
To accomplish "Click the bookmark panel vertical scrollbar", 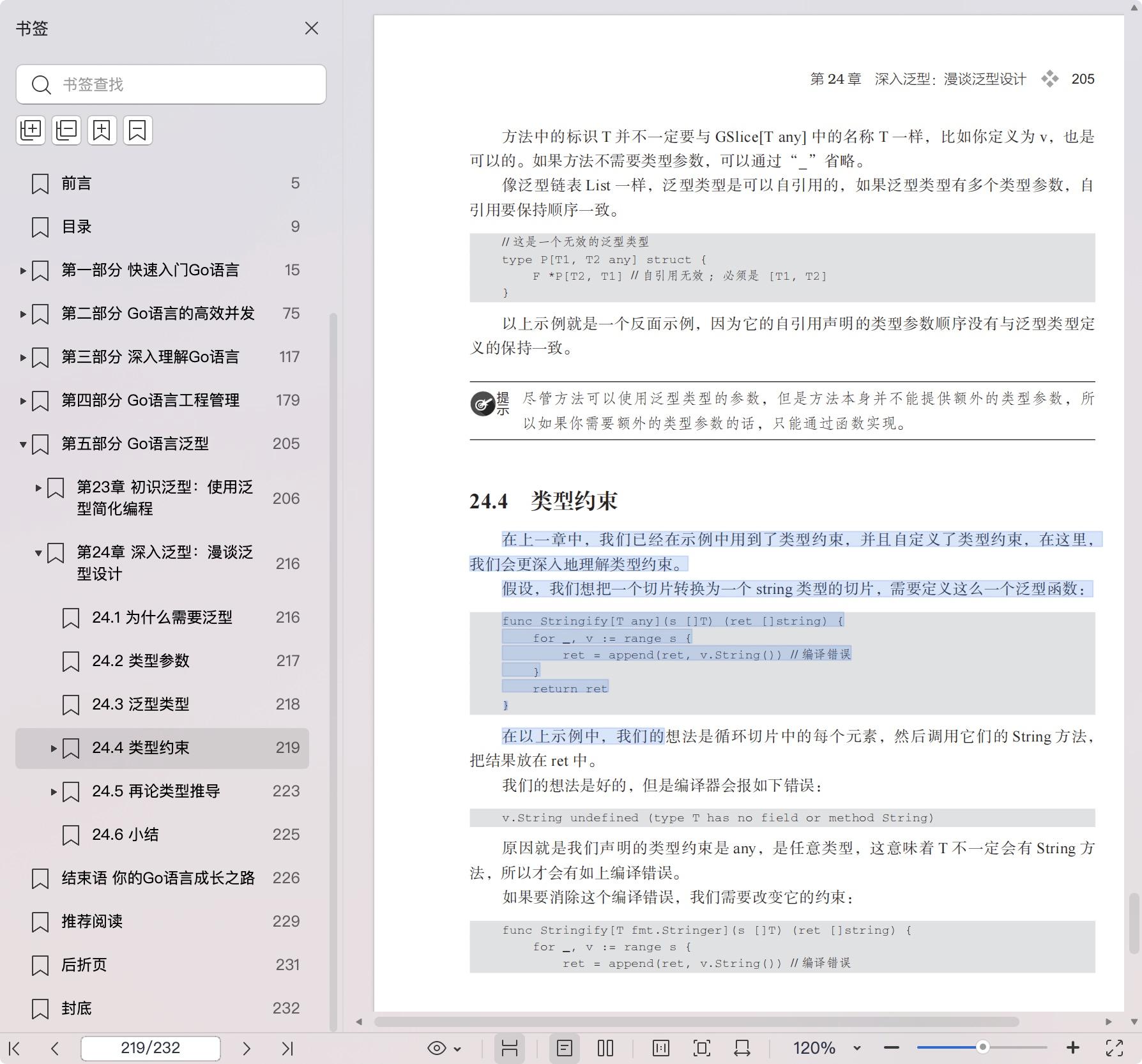I will (333, 671).
